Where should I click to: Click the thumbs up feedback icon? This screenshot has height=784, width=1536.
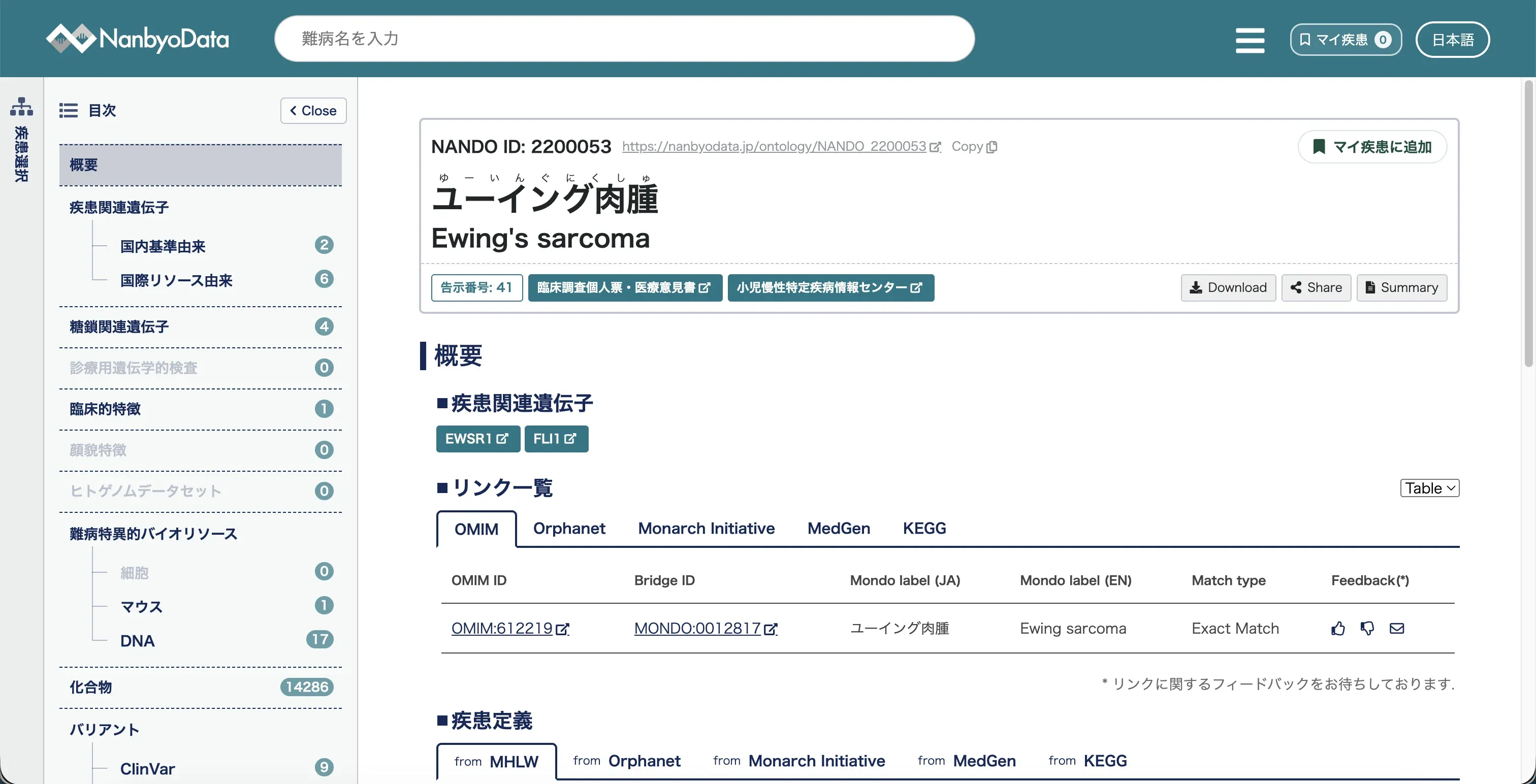pos(1338,629)
